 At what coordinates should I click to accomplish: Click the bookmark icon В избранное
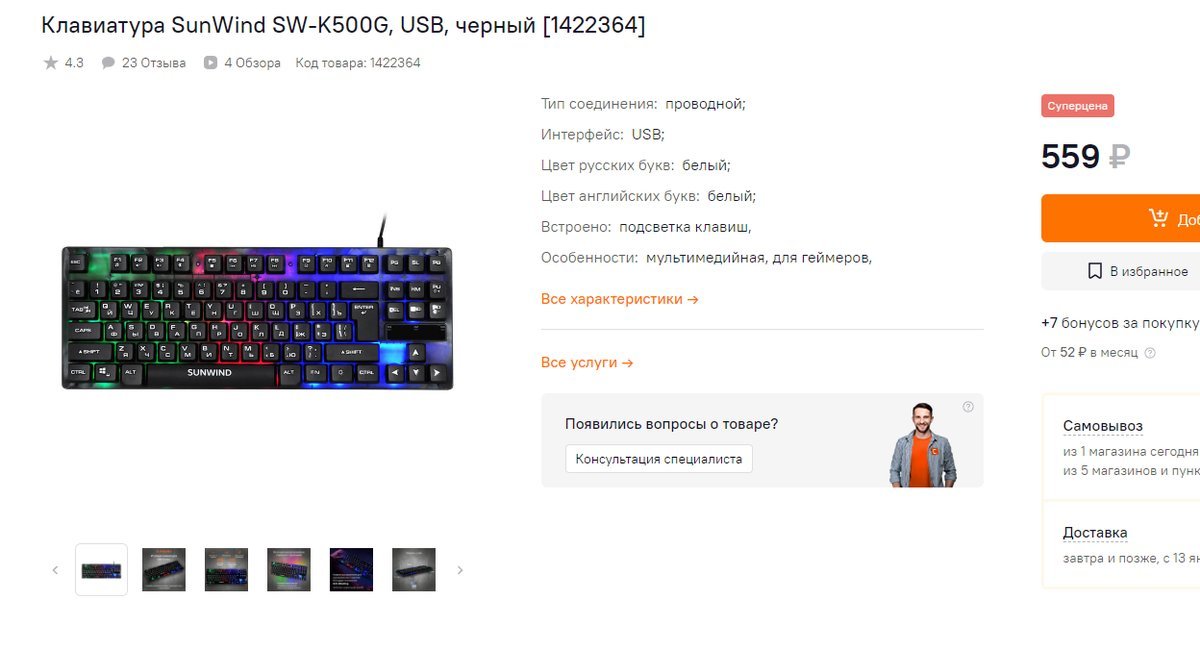pos(1095,271)
